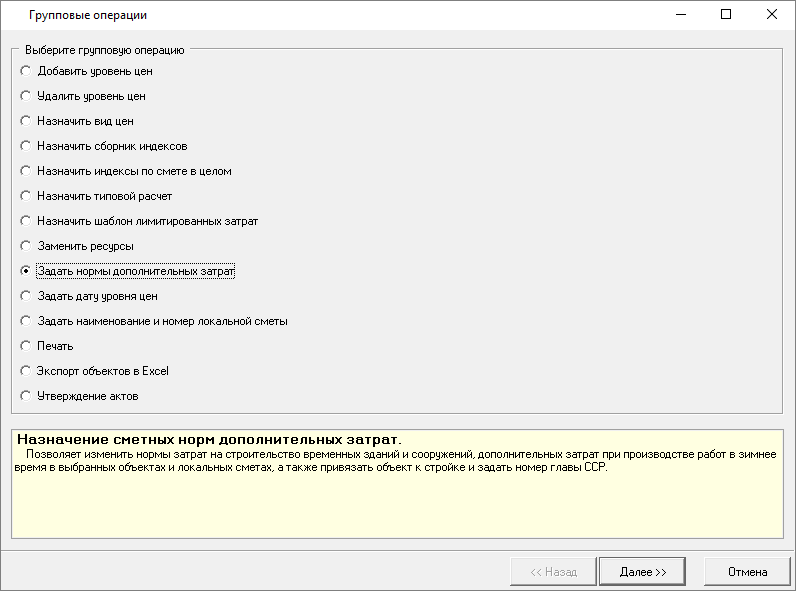Select 'Задать дату уровня цен' option

[26, 296]
